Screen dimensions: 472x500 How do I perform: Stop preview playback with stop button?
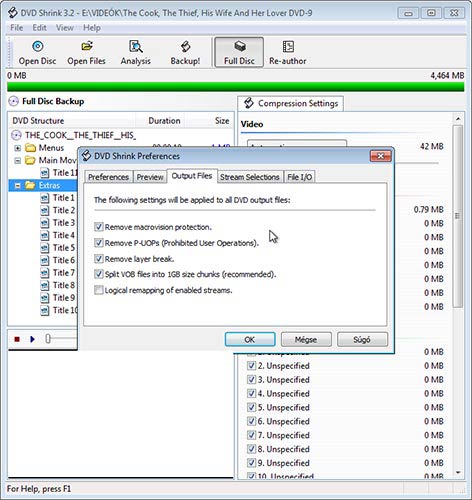17,339
